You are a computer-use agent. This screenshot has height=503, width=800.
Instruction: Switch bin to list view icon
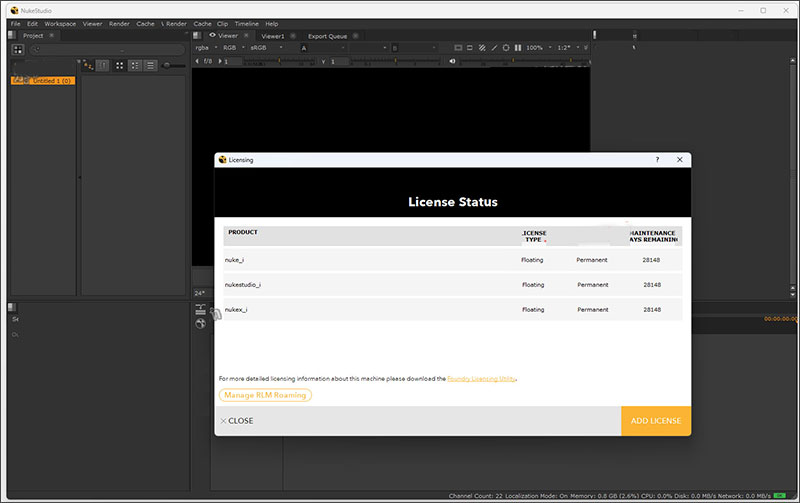(x=150, y=65)
